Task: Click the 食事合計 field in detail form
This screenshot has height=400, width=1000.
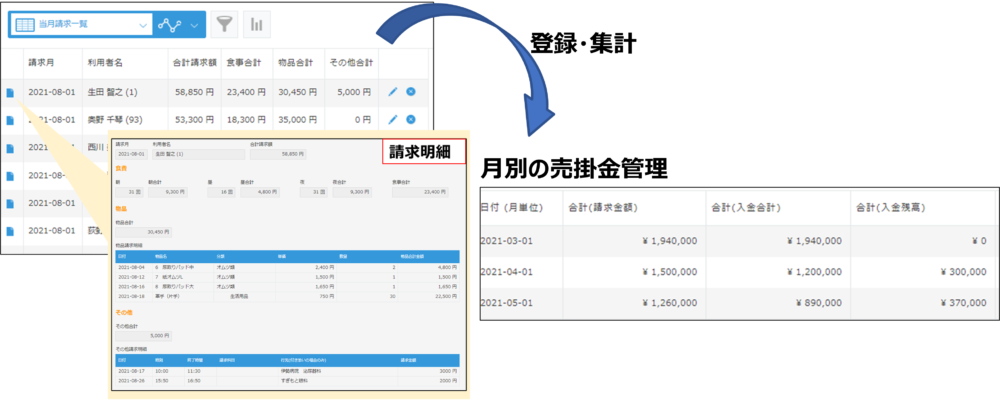Action: pyautogui.click(x=420, y=192)
